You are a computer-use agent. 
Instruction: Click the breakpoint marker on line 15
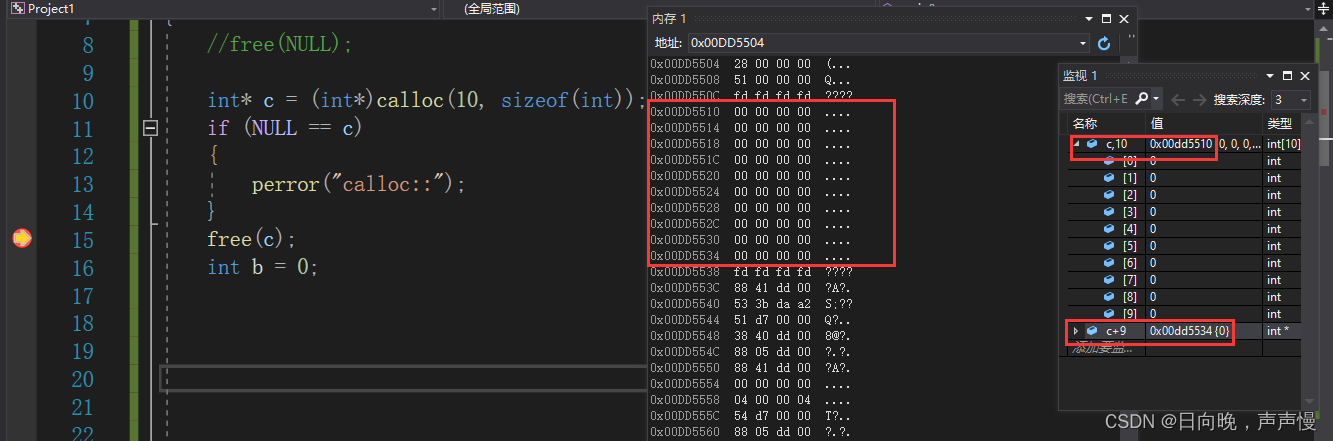coord(21,239)
